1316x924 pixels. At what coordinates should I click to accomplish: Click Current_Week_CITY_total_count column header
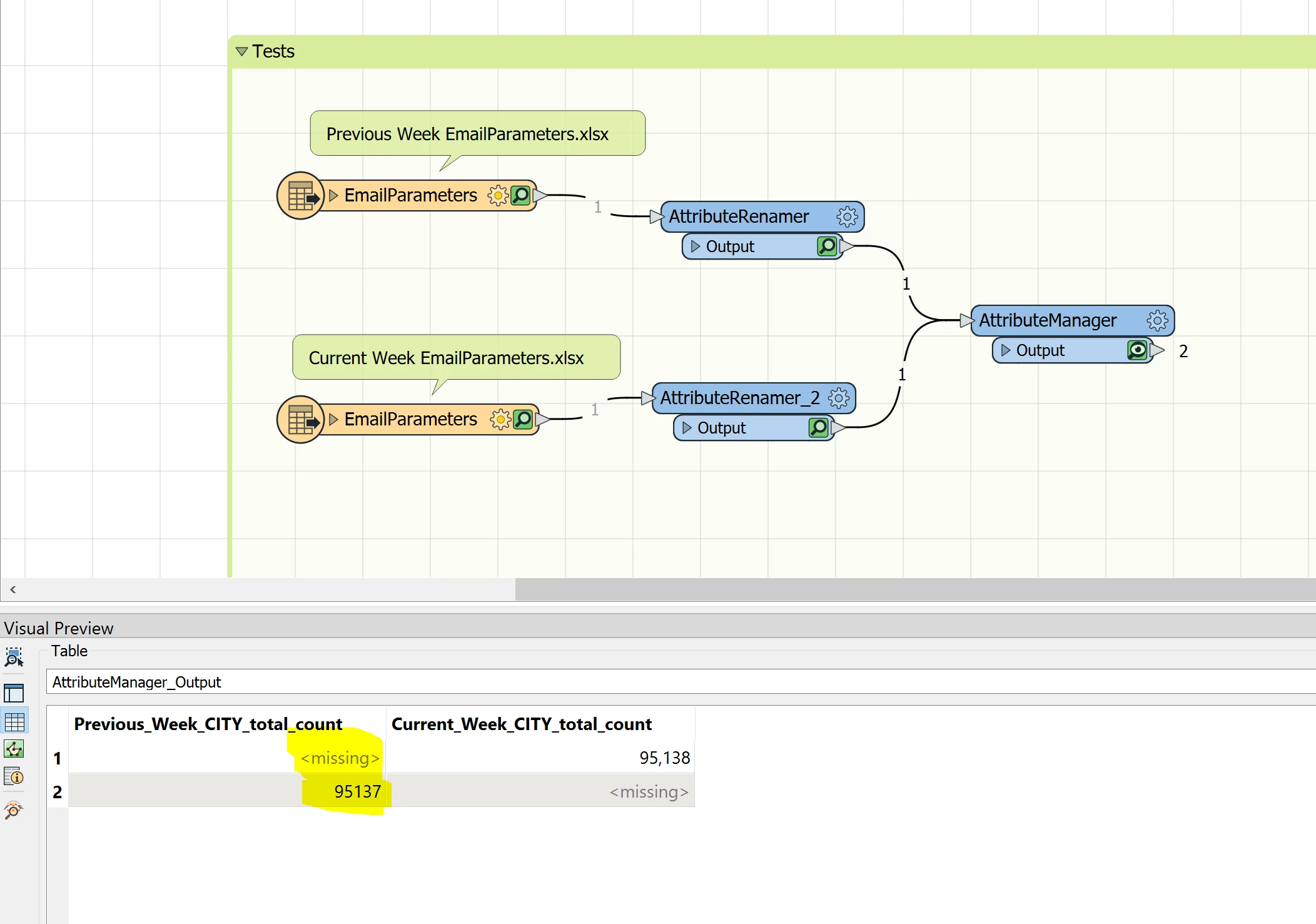click(521, 724)
